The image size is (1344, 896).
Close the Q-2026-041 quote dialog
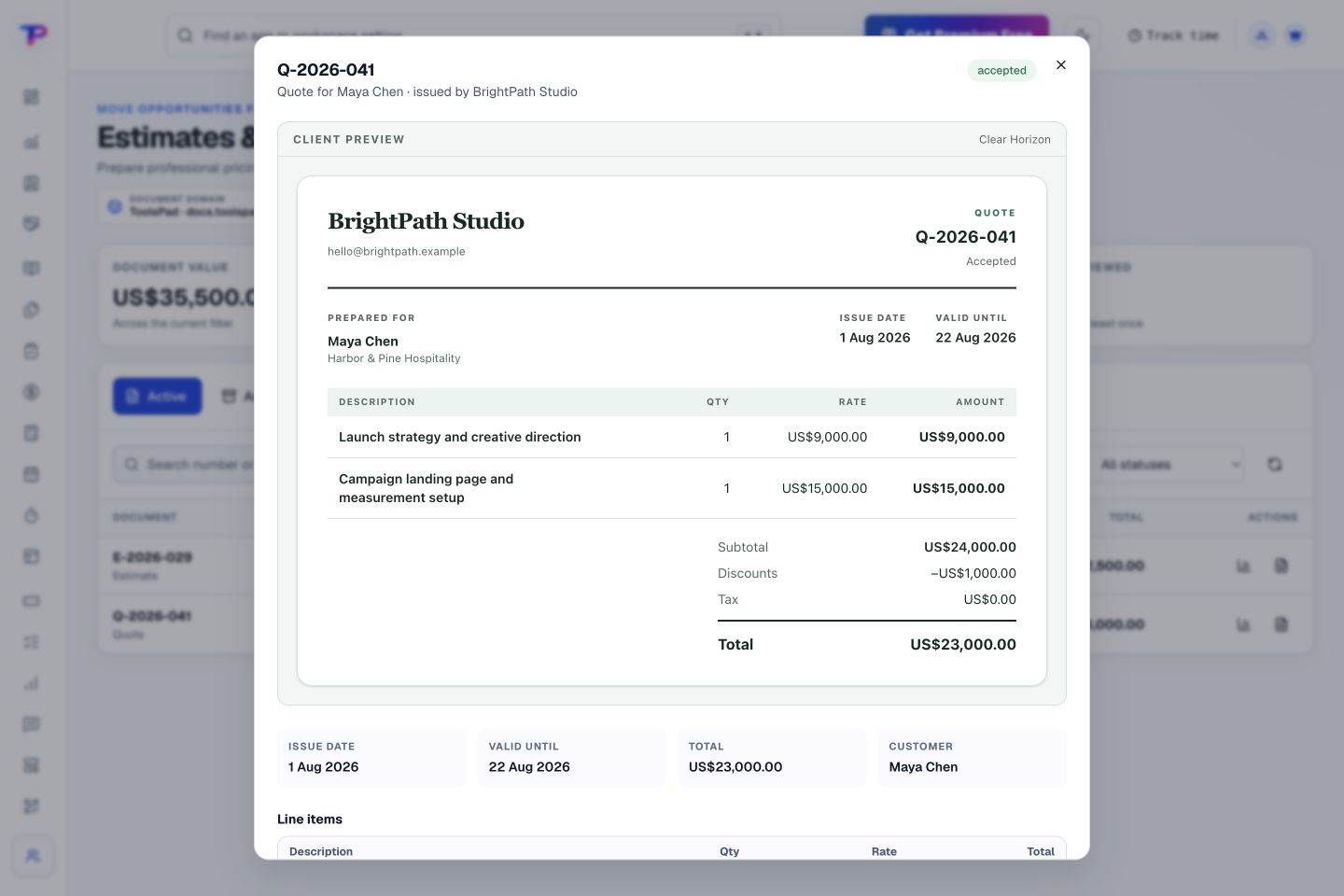1060,65
